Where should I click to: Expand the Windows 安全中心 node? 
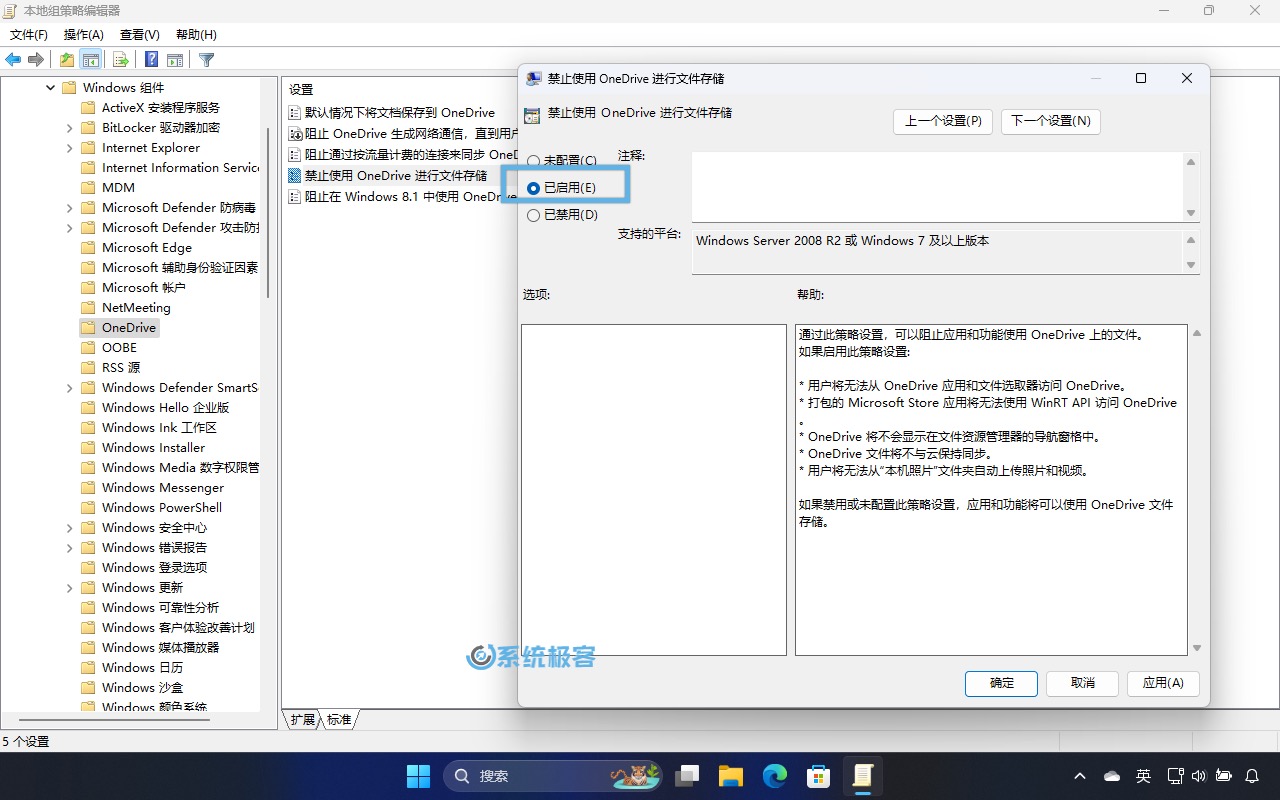69,528
